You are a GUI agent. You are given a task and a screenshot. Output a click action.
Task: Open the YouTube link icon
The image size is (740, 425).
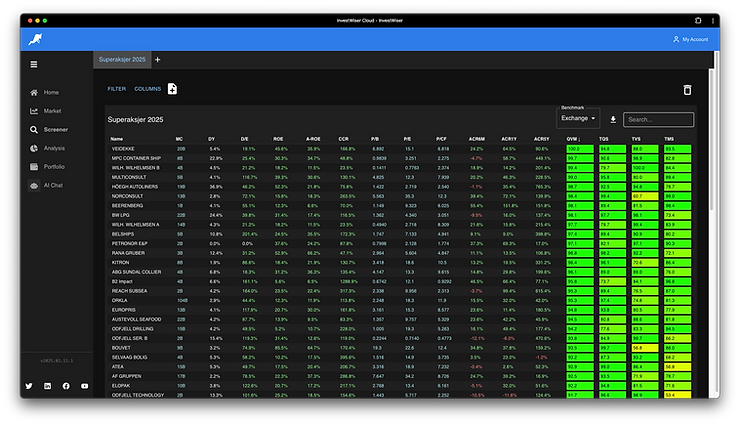[84, 386]
